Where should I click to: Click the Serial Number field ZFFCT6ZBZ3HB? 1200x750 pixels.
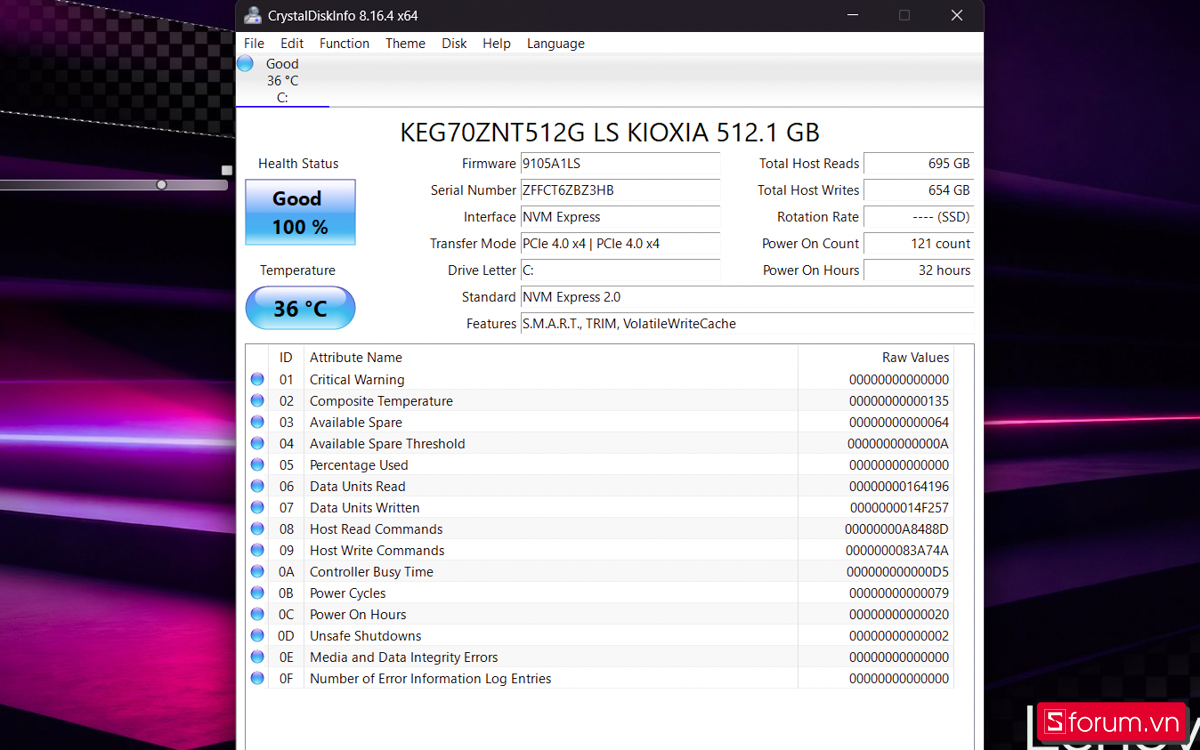(x=620, y=190)
